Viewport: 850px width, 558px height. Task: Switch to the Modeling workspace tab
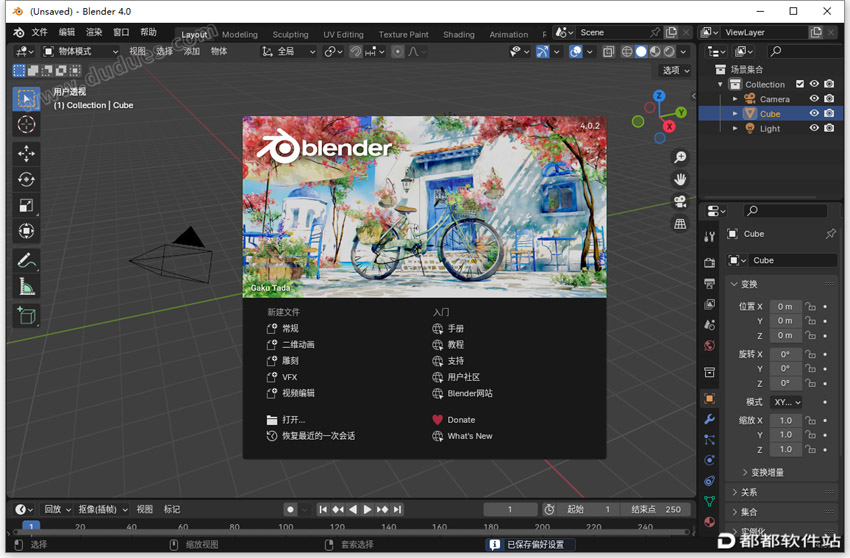point(240,34)
